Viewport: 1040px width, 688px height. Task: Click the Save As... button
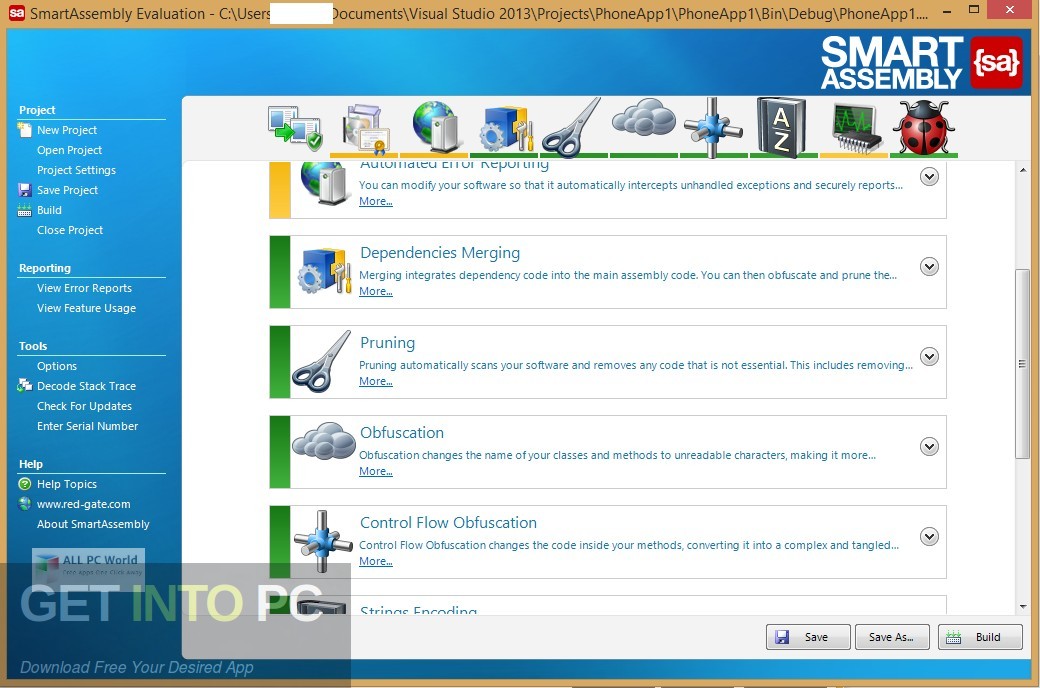click(892, 637)
